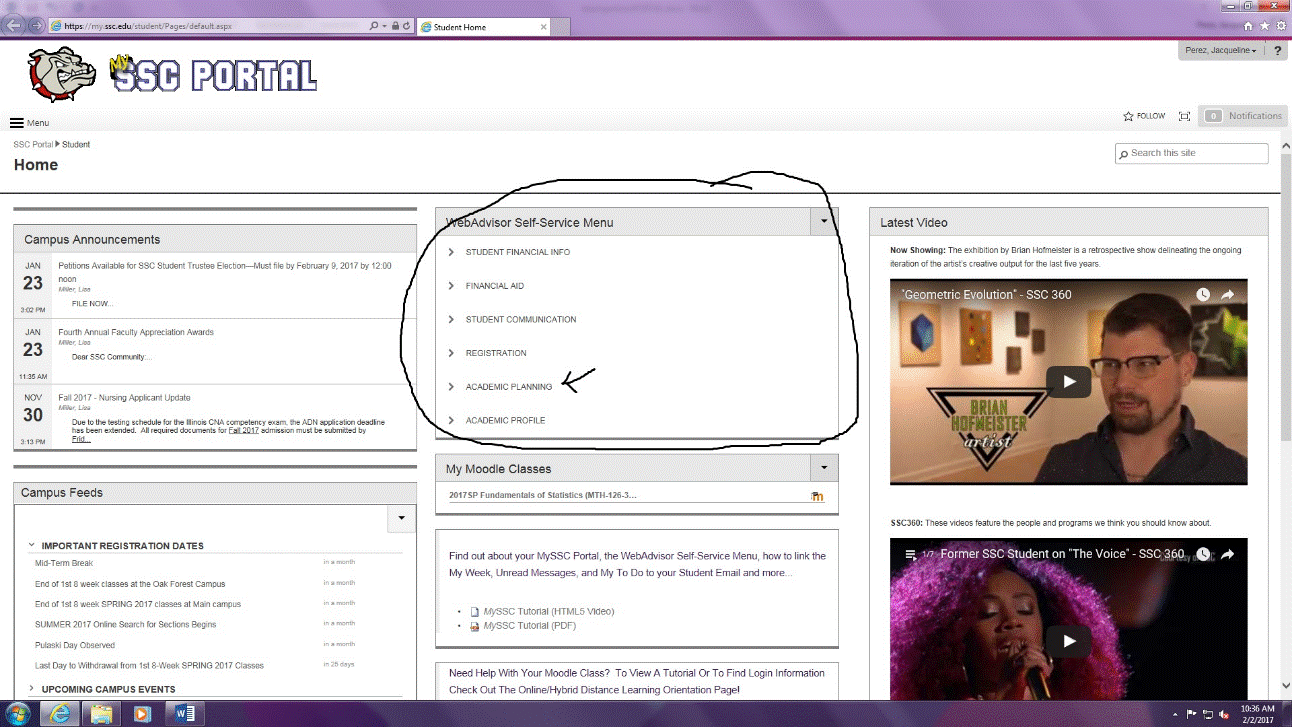This screenshot has width=1292, height=727.
Task: Click share arrow on Geometric Evolution video
Action: tap(1227, 295)
